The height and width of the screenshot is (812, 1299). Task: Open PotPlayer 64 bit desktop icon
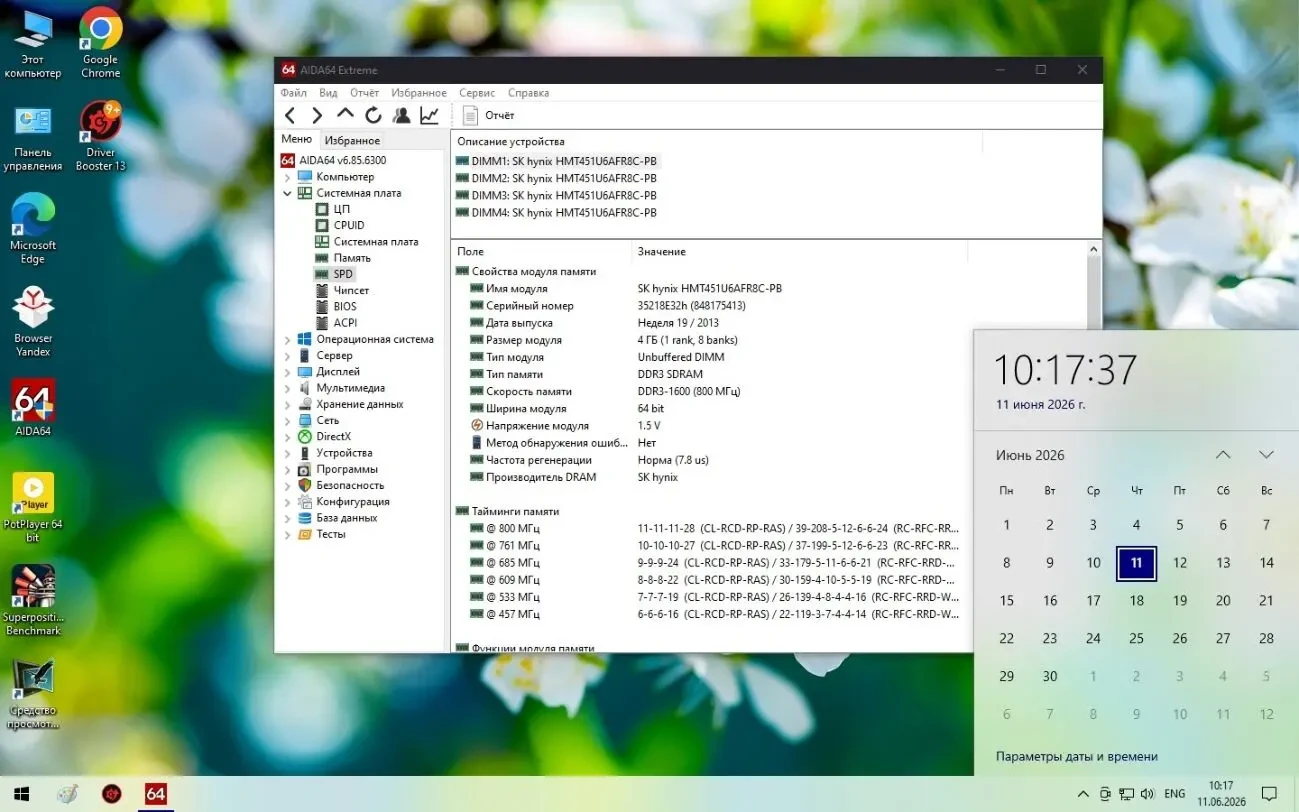click(33, 507)
